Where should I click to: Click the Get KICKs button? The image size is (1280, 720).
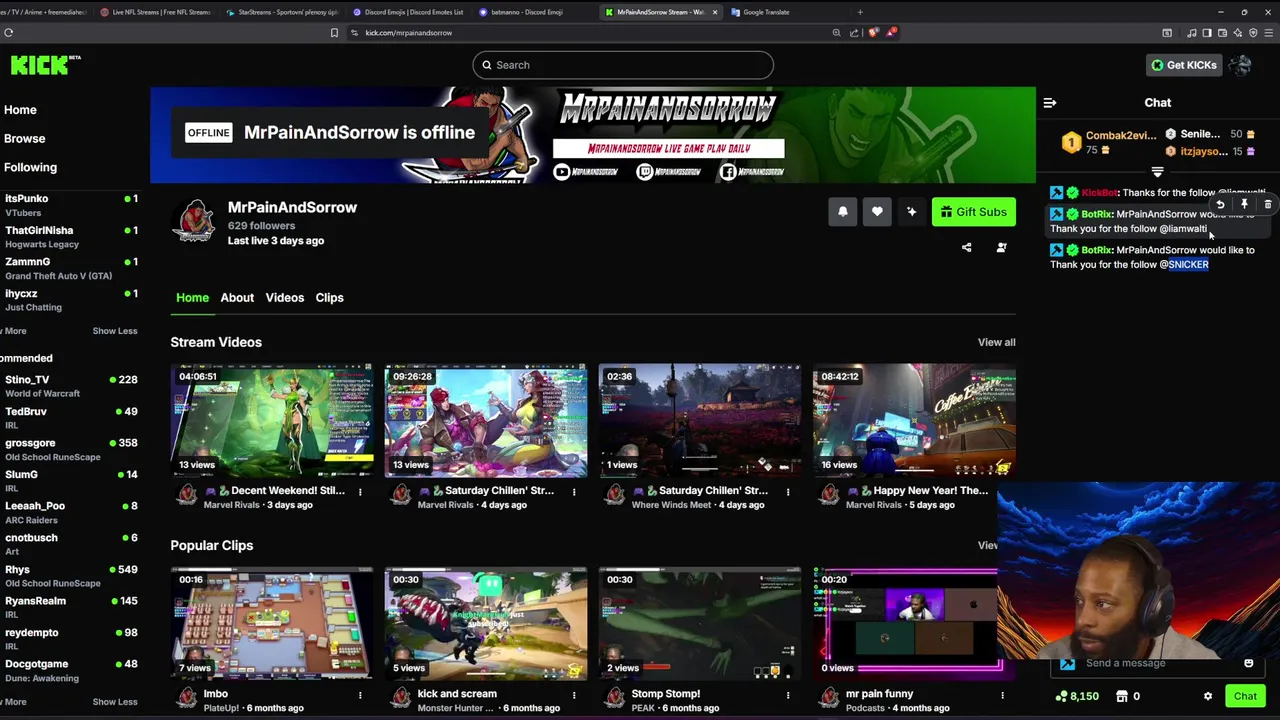(1183, 65)
